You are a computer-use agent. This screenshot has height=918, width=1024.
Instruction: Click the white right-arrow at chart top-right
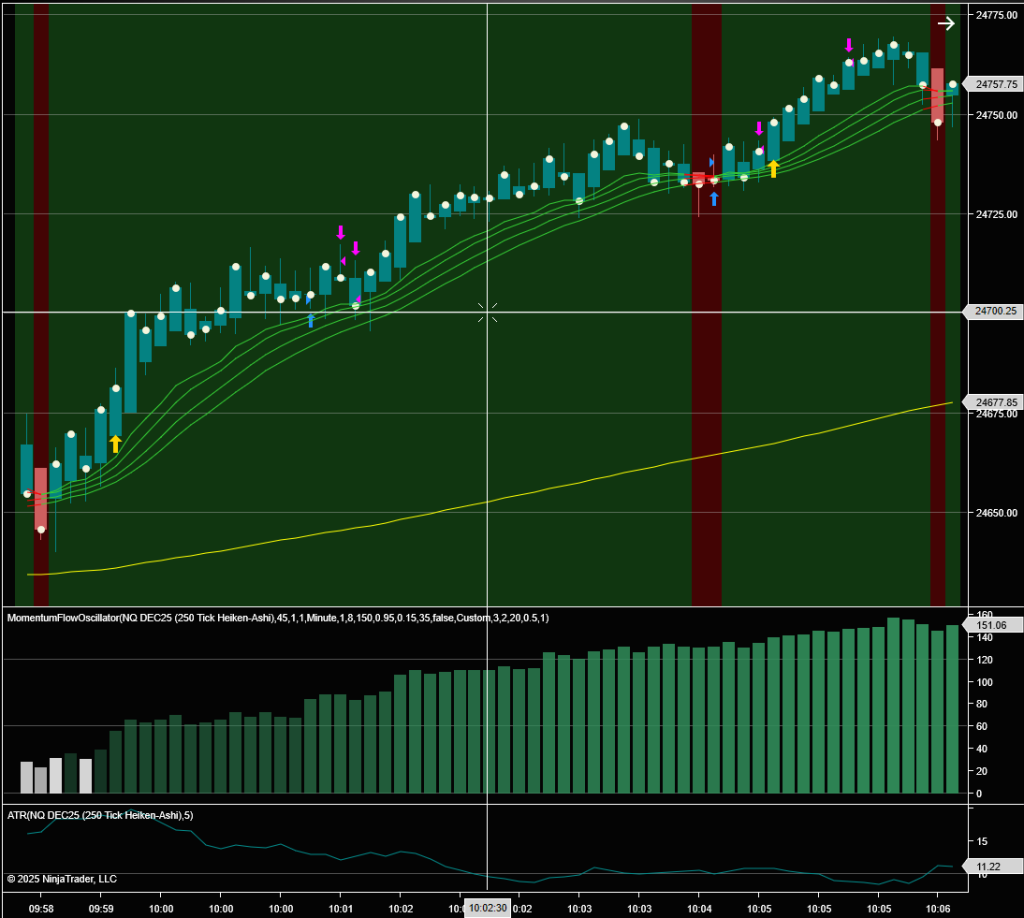tap(945, 23)
